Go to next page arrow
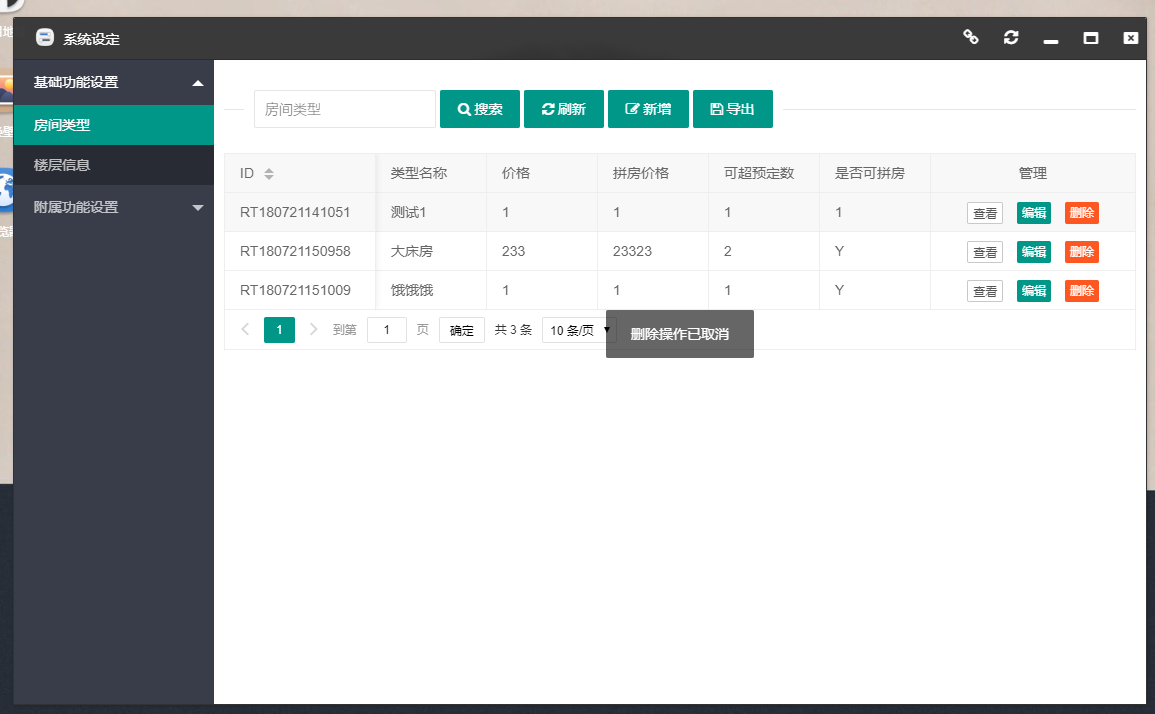The image size is (1155, 714). 313,329
